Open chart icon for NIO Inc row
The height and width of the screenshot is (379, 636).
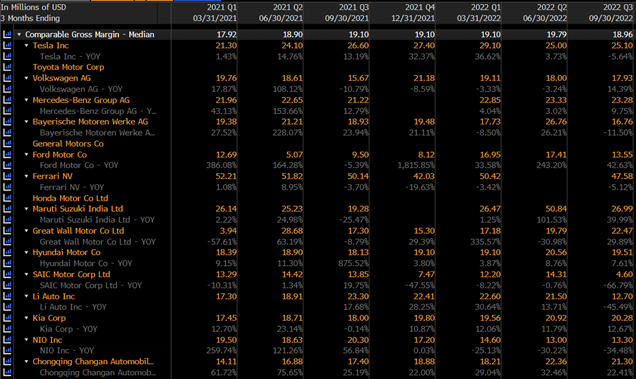[7, 340]
